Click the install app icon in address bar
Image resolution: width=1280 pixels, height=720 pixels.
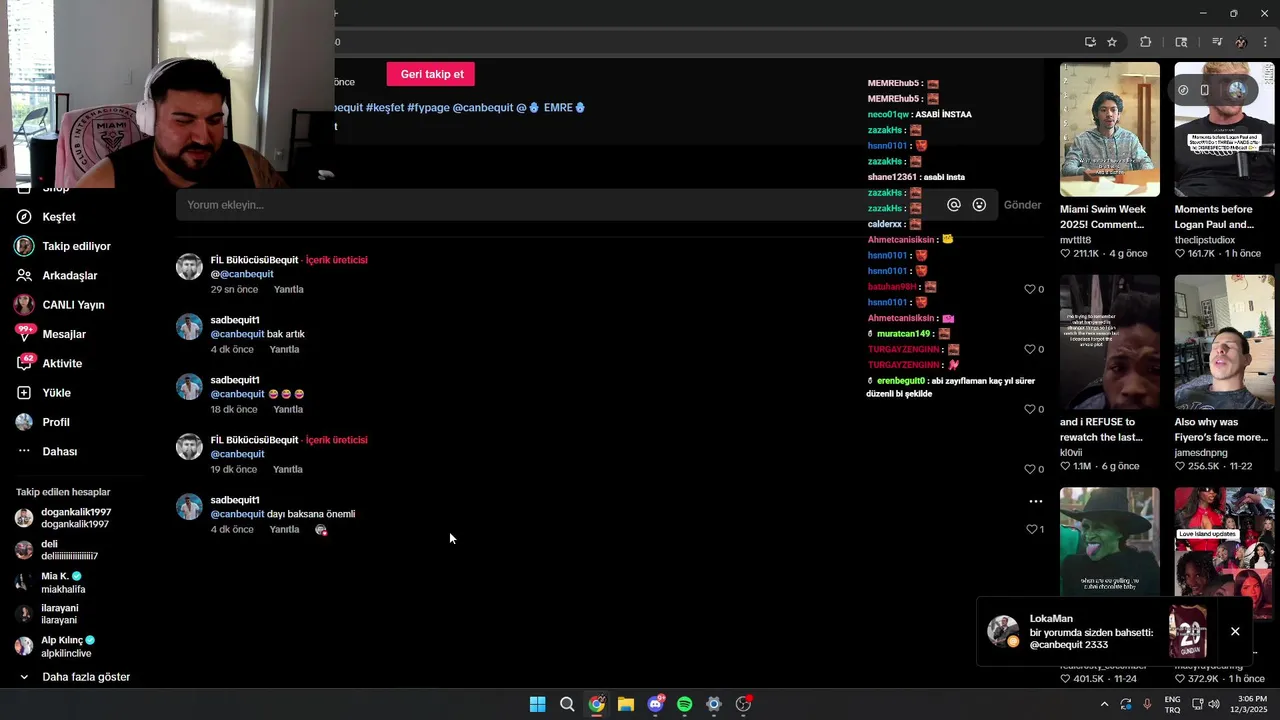pyautogui.click(x=1090, y=42)
